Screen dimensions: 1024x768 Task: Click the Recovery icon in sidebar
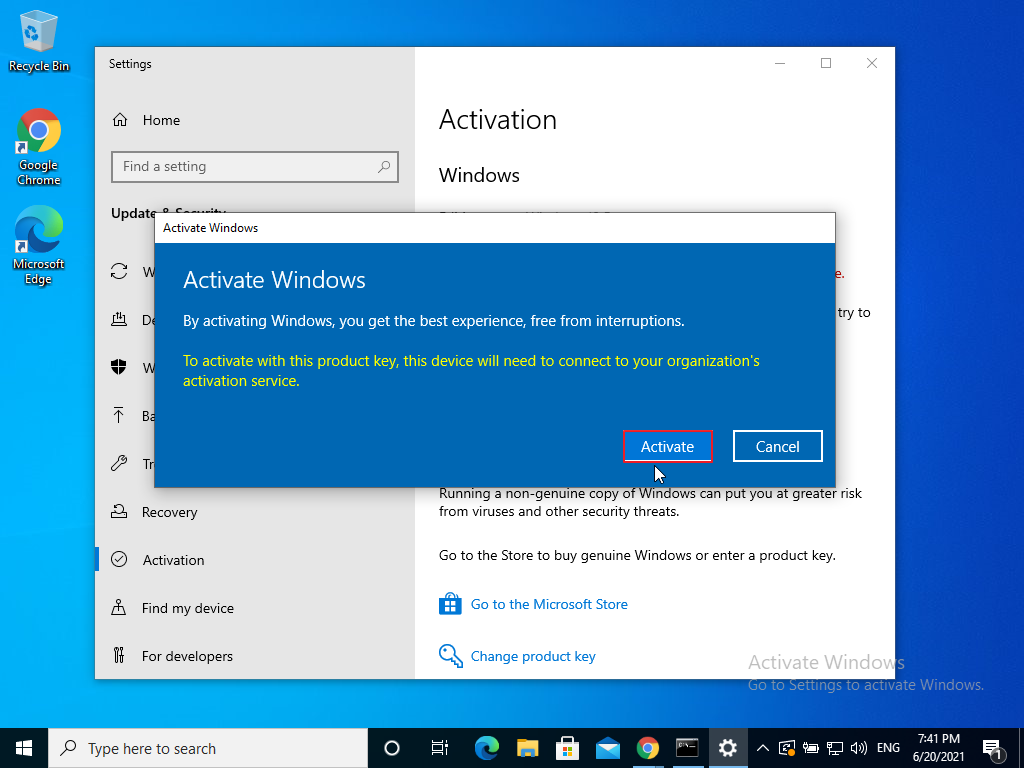coord(119,511)
